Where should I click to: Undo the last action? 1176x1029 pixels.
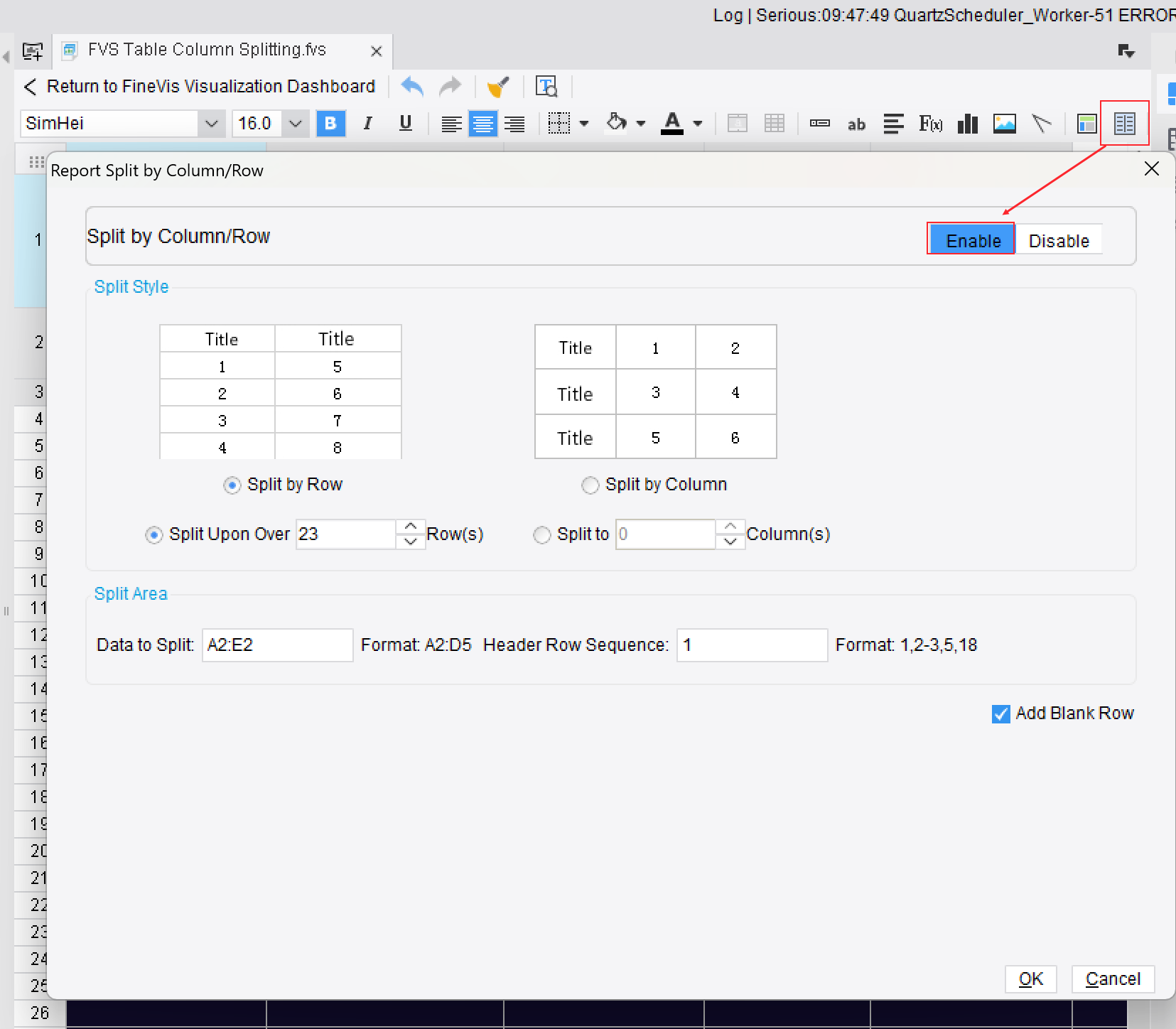(412, 87)
